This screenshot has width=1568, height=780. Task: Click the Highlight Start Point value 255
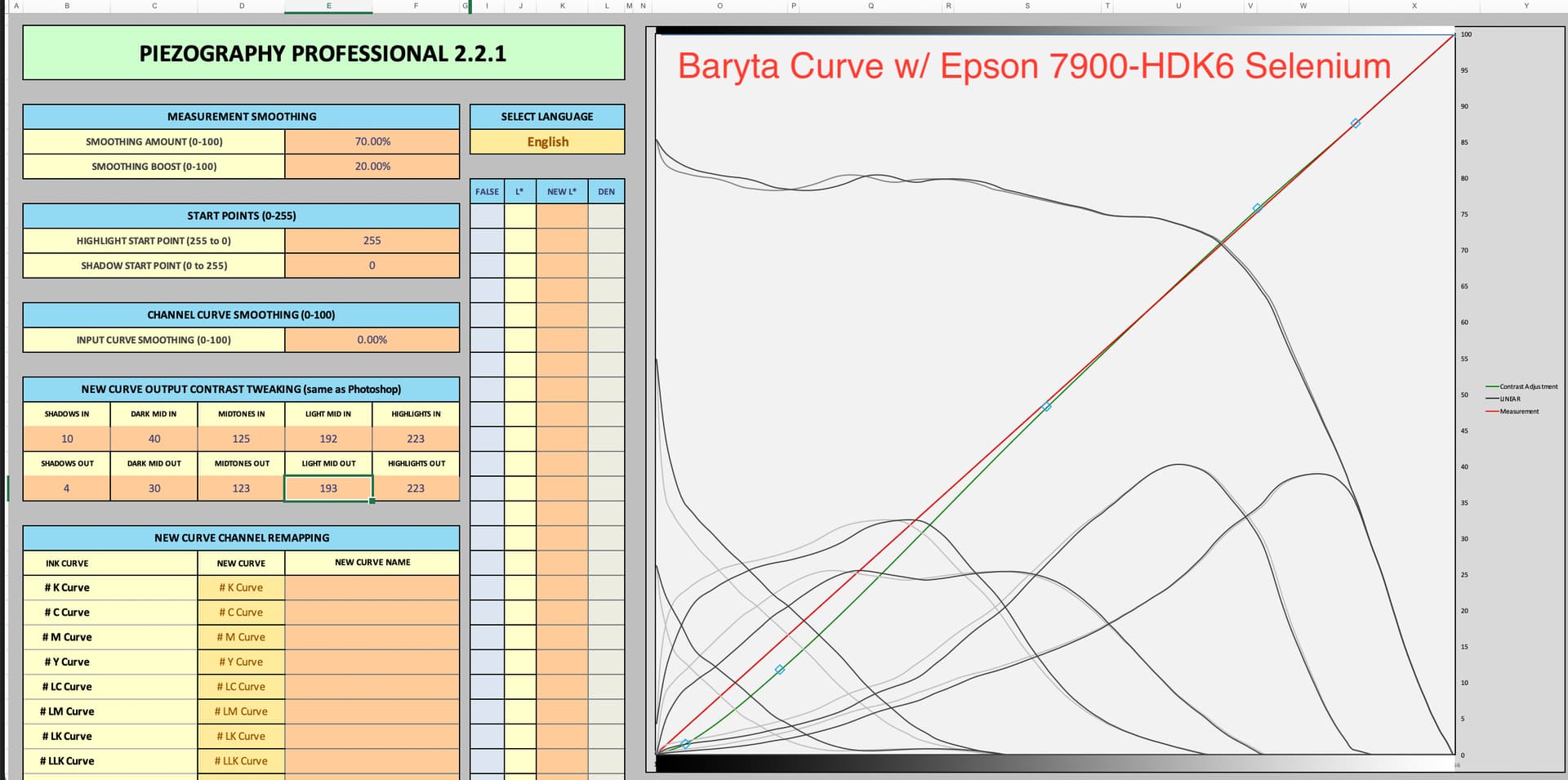(372, 241)
